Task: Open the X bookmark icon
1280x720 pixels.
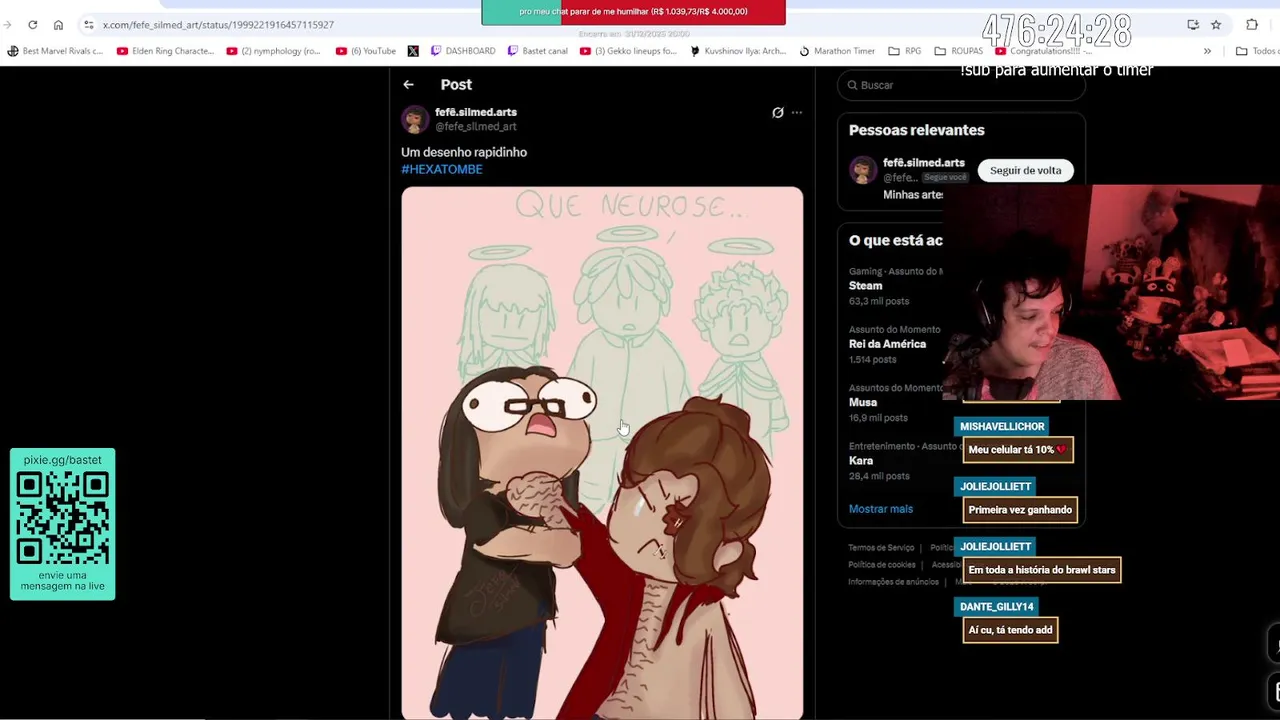Action: pos(413,51)
